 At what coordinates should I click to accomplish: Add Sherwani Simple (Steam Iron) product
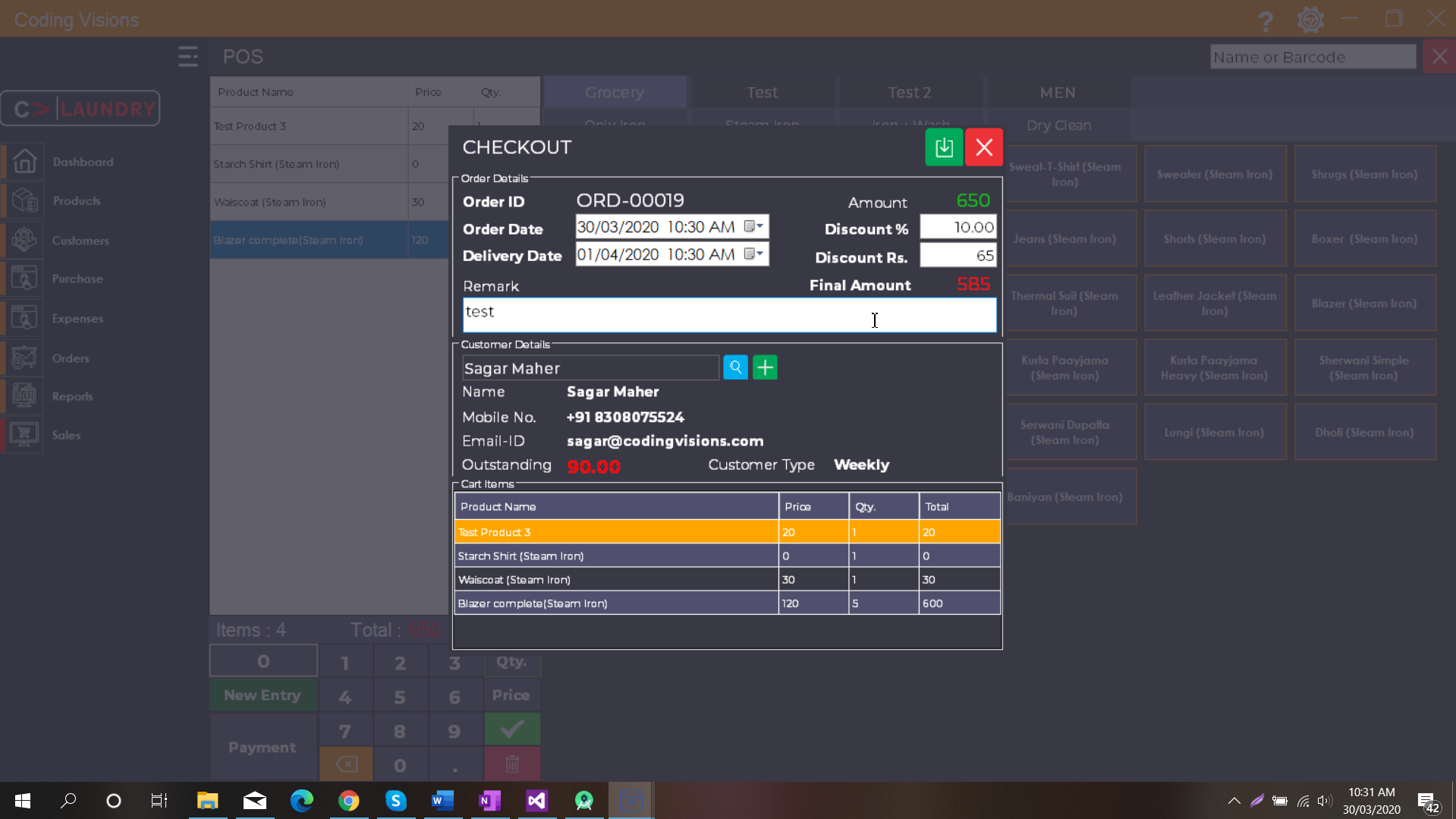coord(1364,367)
